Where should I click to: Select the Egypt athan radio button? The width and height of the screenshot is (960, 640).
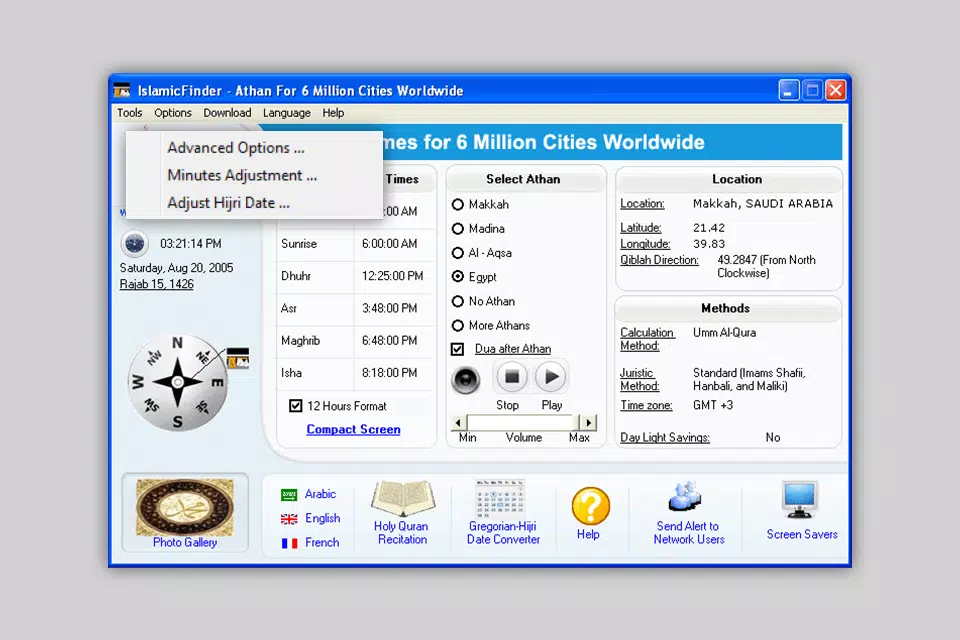click(457, 277)
